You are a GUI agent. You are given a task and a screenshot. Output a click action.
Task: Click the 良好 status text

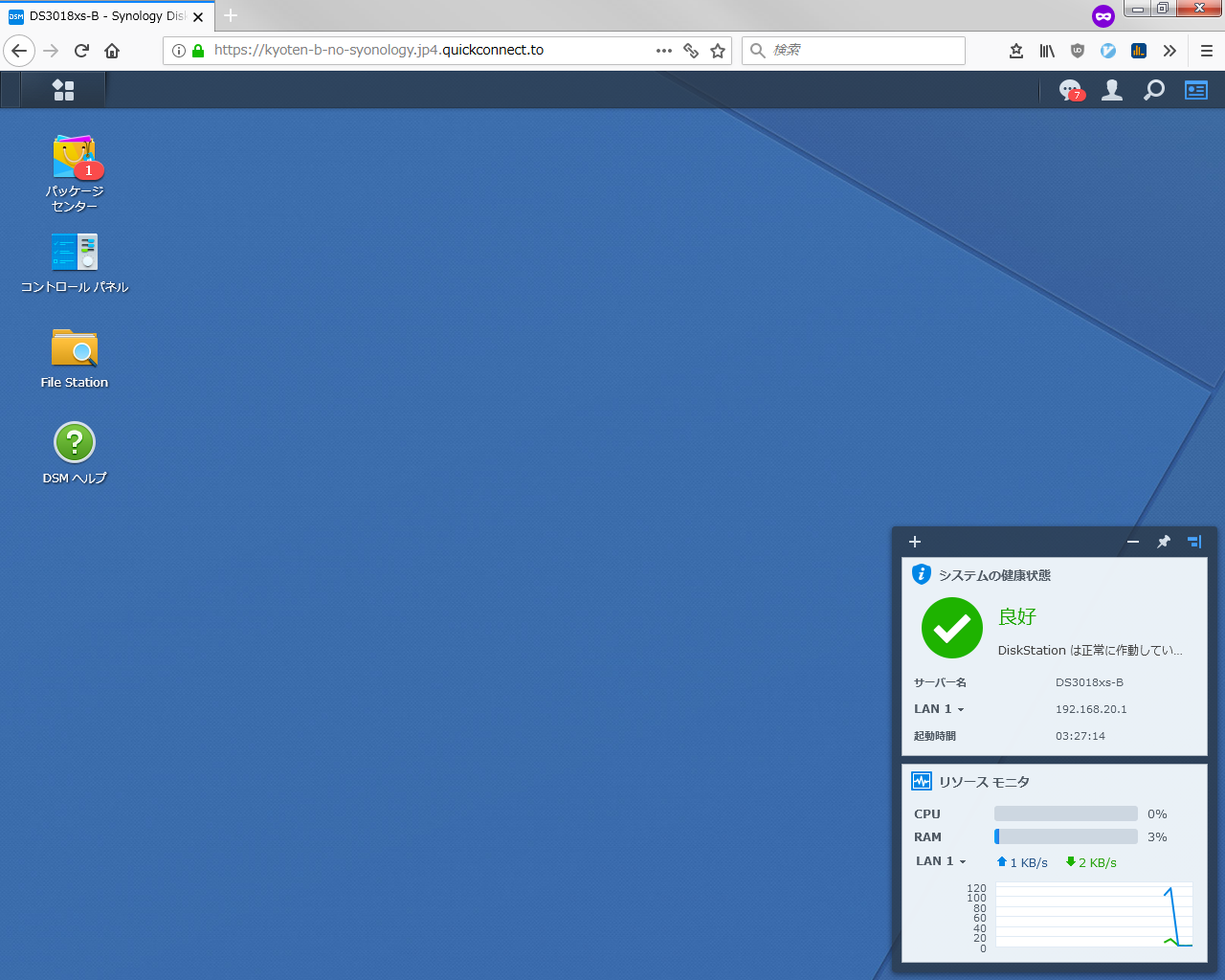pyautogui.click(x=1017, y=616)
